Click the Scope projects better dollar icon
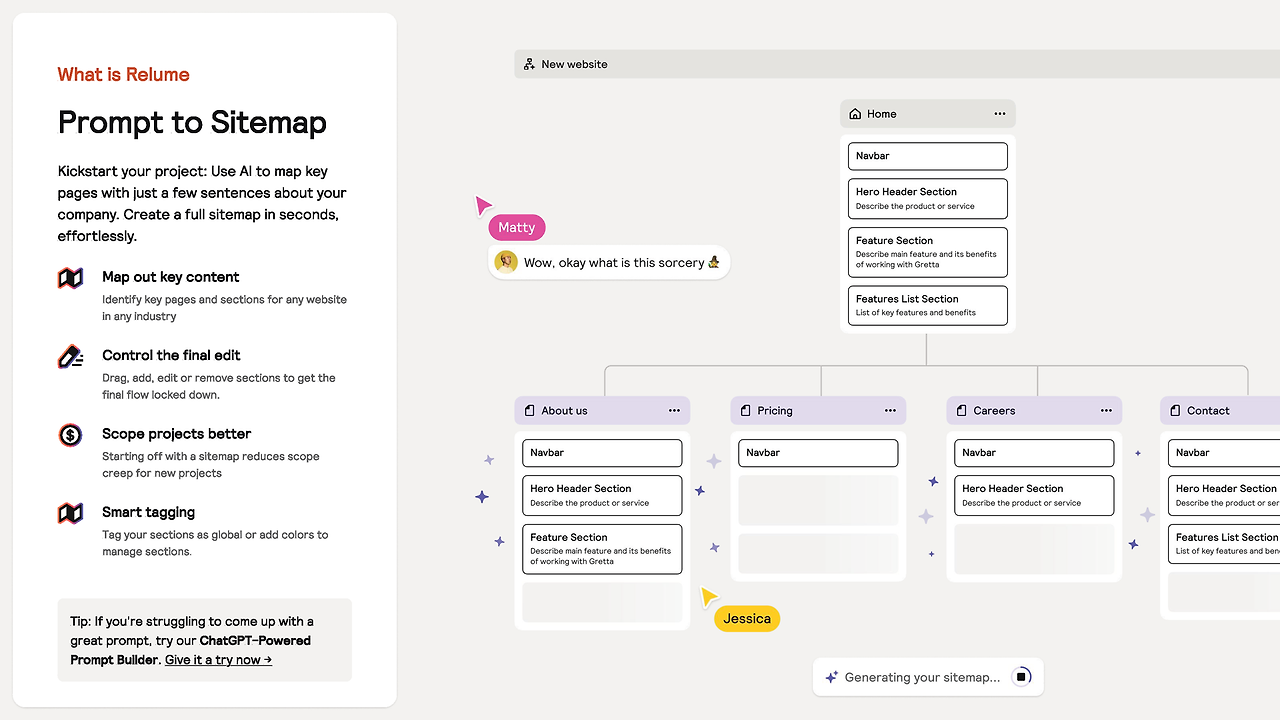Viewport: 1280px width, 720px height. point(70,435)
